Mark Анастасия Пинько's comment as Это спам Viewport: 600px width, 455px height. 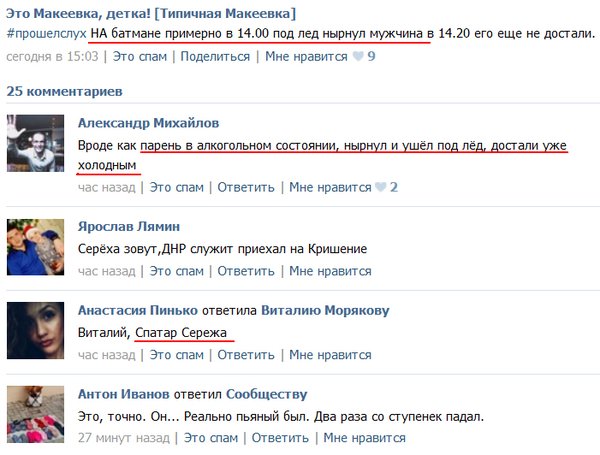click(x=176, y=355)
